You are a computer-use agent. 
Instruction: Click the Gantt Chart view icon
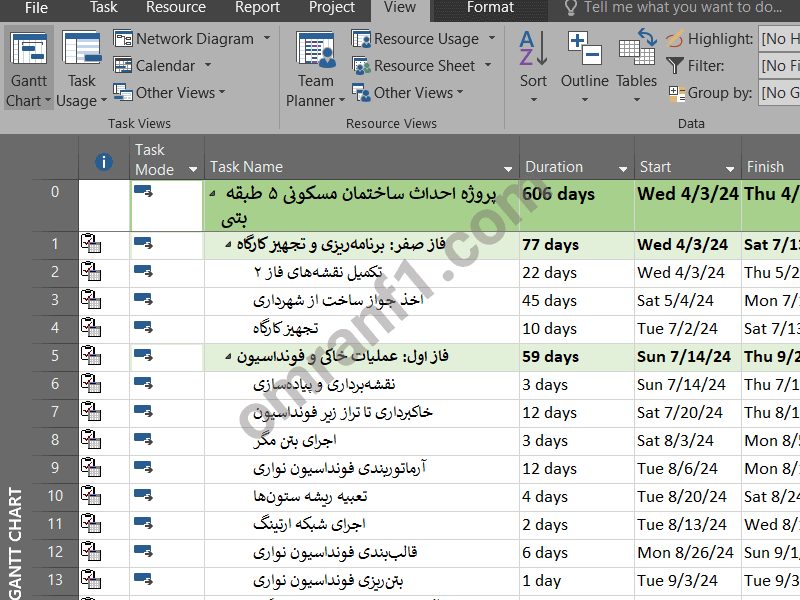[27, 48]
